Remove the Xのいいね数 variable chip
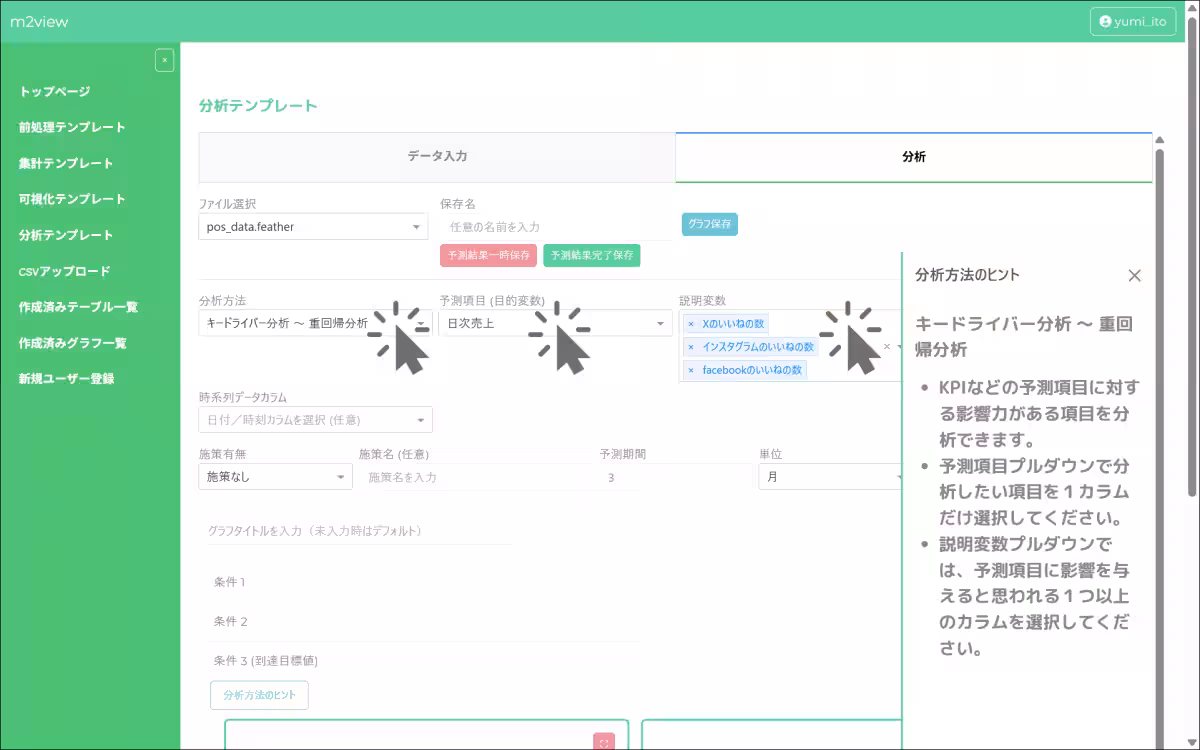 coord(691,324)
